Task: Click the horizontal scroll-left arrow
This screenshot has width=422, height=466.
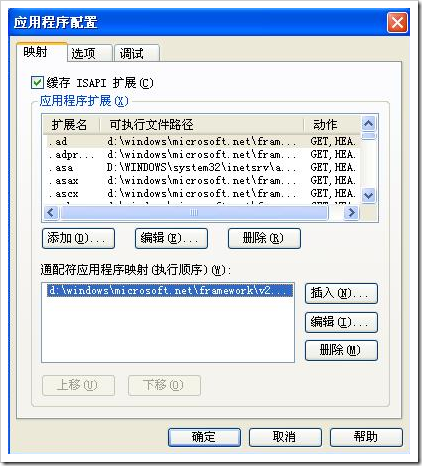Action: tap(51, 212)
